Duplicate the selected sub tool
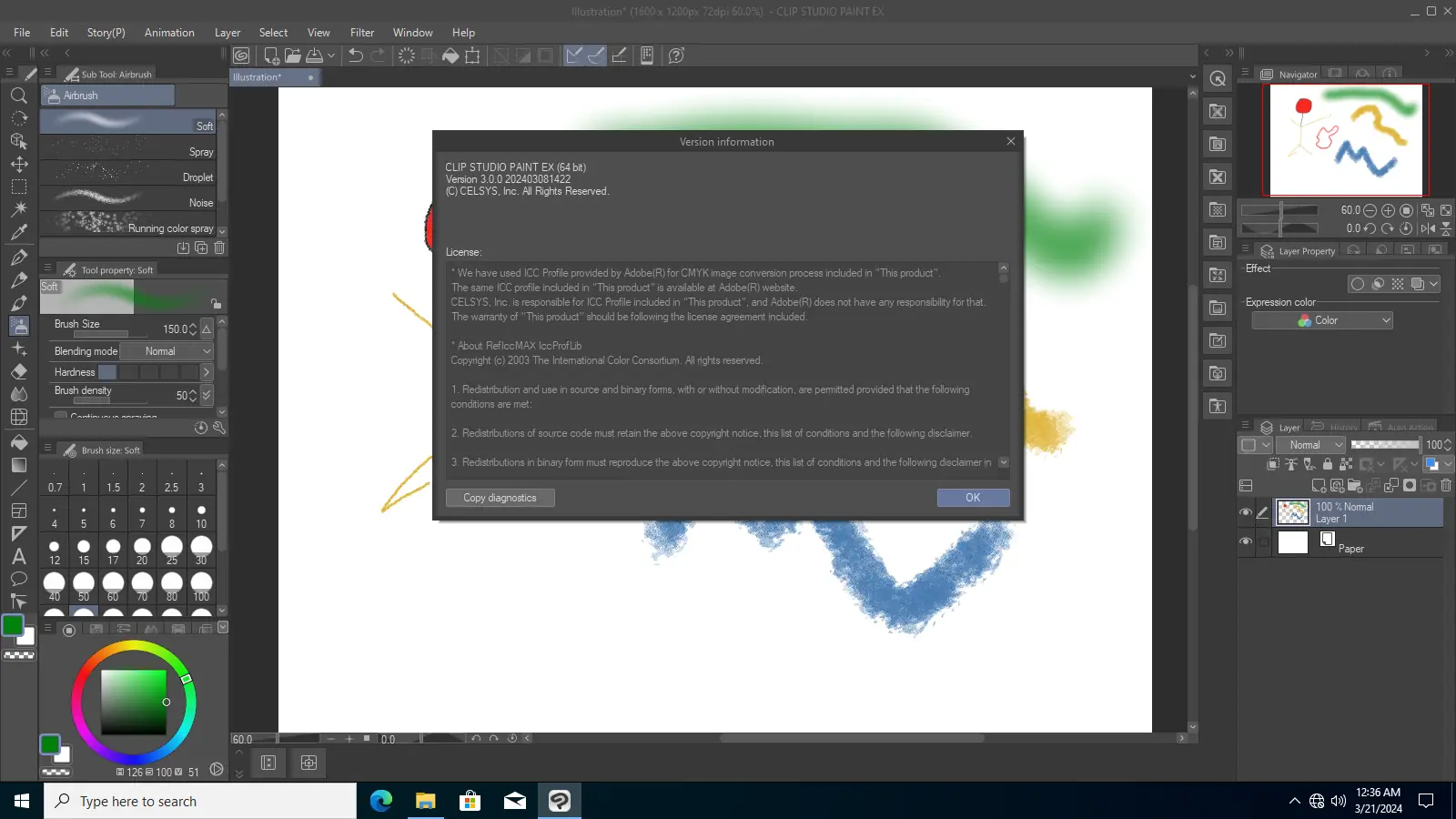 [201, 248]
